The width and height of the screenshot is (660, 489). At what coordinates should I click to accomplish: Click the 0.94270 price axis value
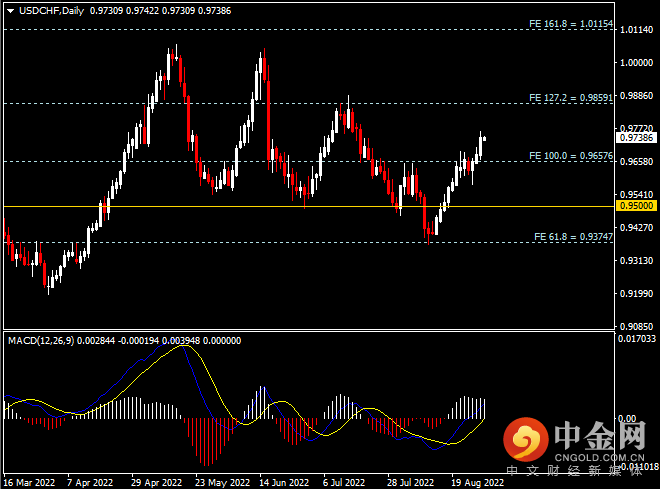(636, 228)
